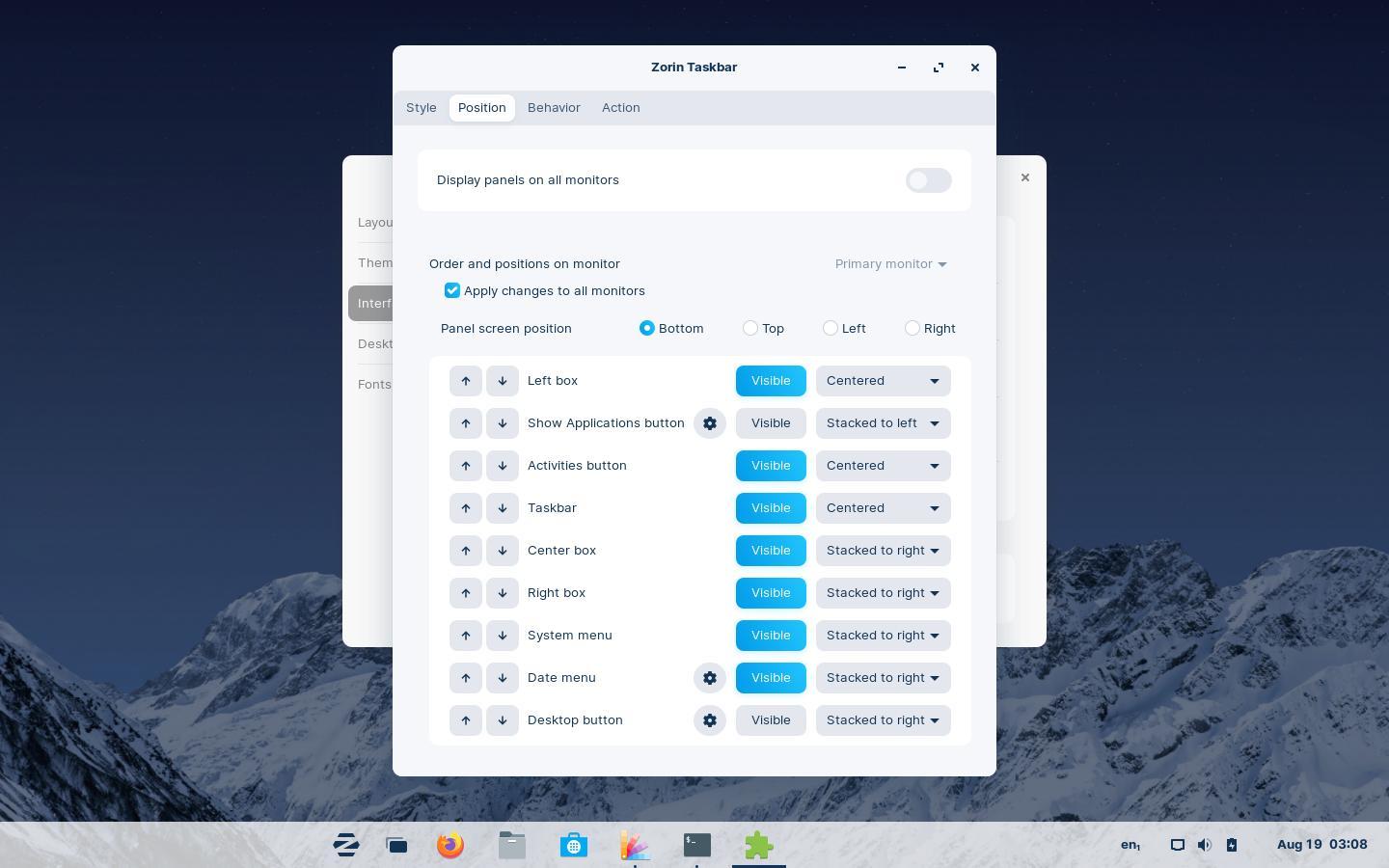Open Desktop button settings gear
Image resolution: width=1389 pixels, height=868 pixels.
[x=709, y=720]
